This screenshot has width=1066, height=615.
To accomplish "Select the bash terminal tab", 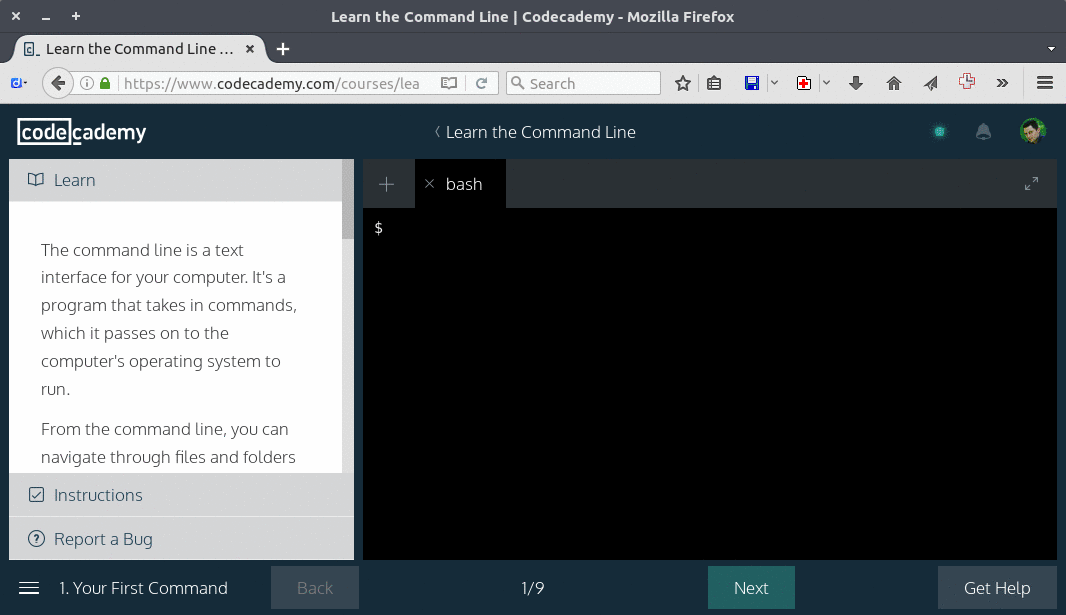I will coord(464,184).
